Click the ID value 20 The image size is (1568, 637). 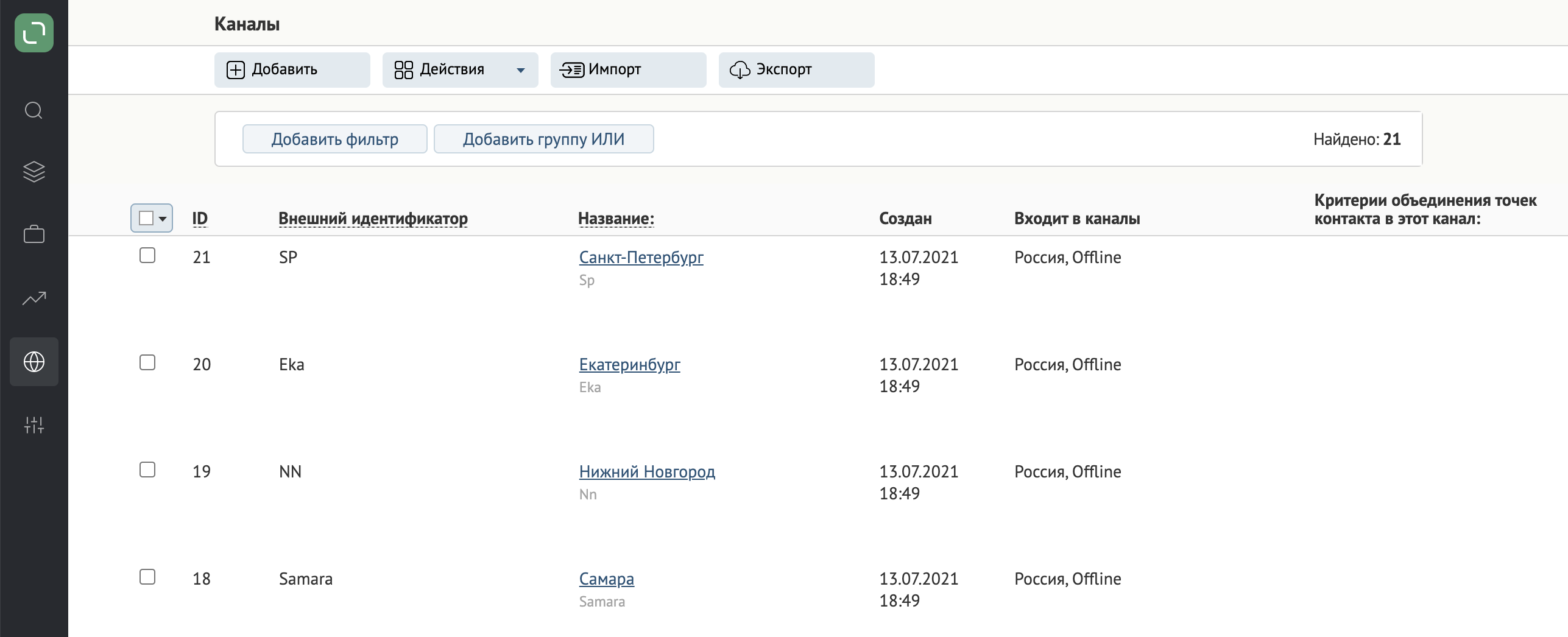(x=202, y=365)
